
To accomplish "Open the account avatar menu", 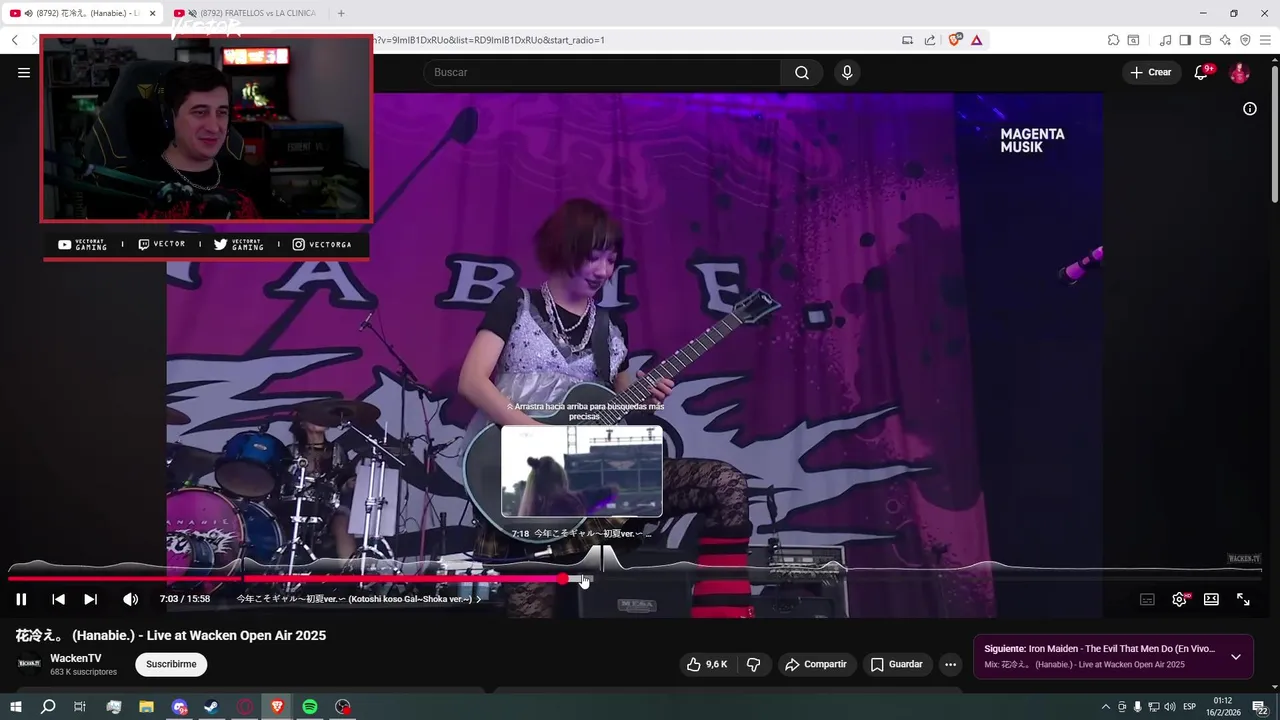I will [x=1239, y=72].
